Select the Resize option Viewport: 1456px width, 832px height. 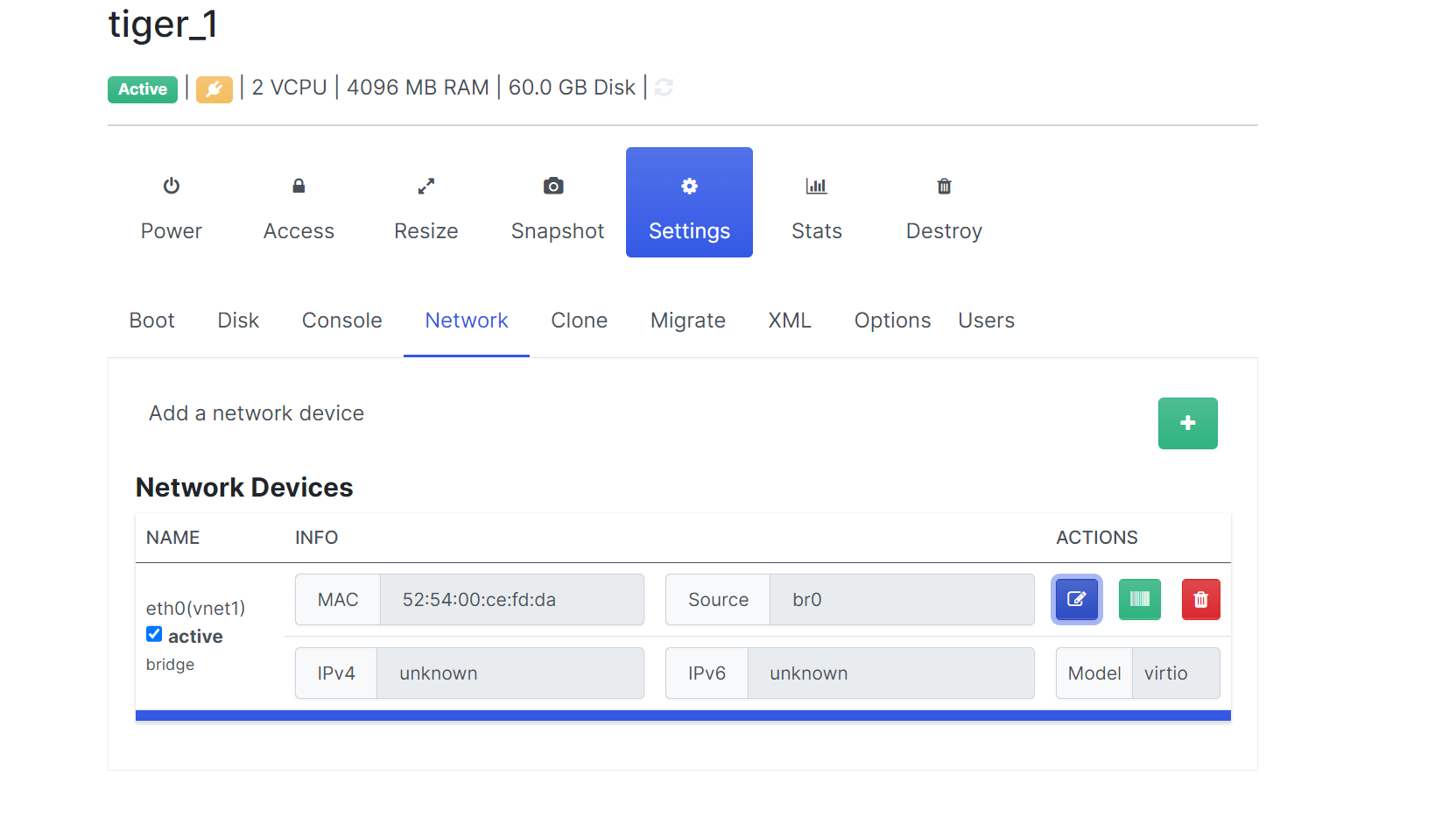click(426, 207)
